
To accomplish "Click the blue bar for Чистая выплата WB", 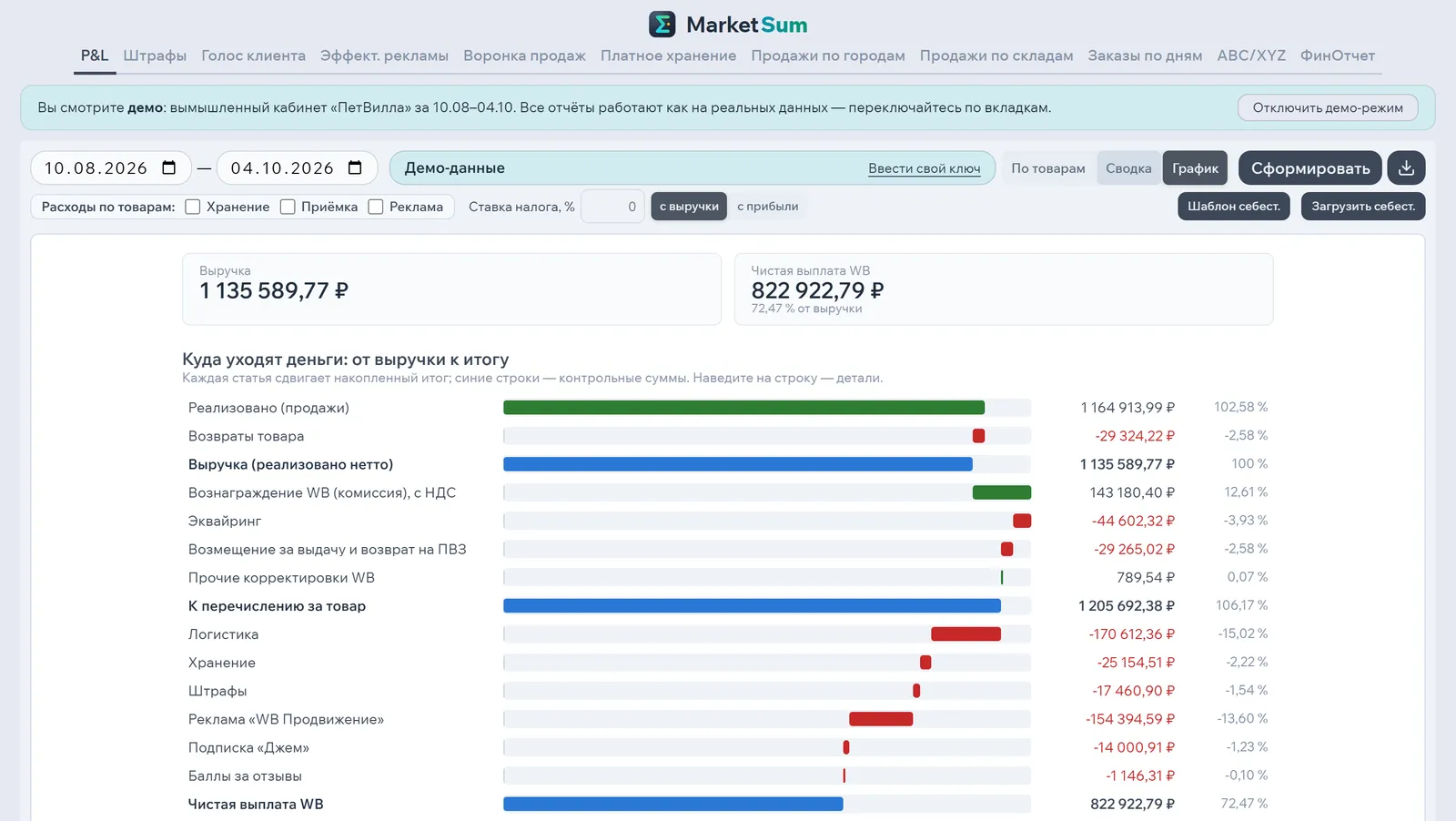I will coord(673,805).
